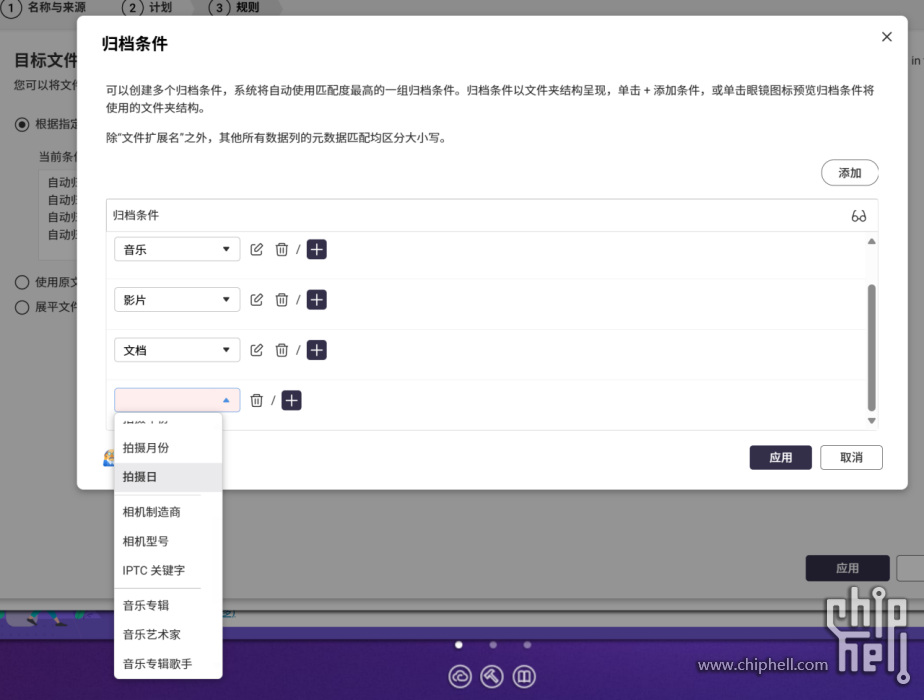Add sub-condition to 影片 row
The width and height of the screenshot is (924, 700).
coord(316,300)
